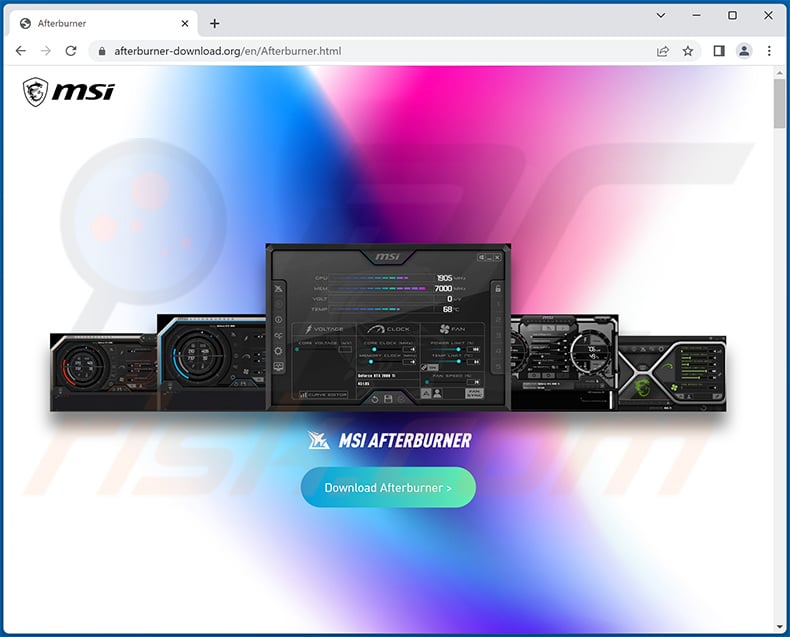Click the fan icon in Afterburner skin
790x637 pixels.
[x=444, y=329]
